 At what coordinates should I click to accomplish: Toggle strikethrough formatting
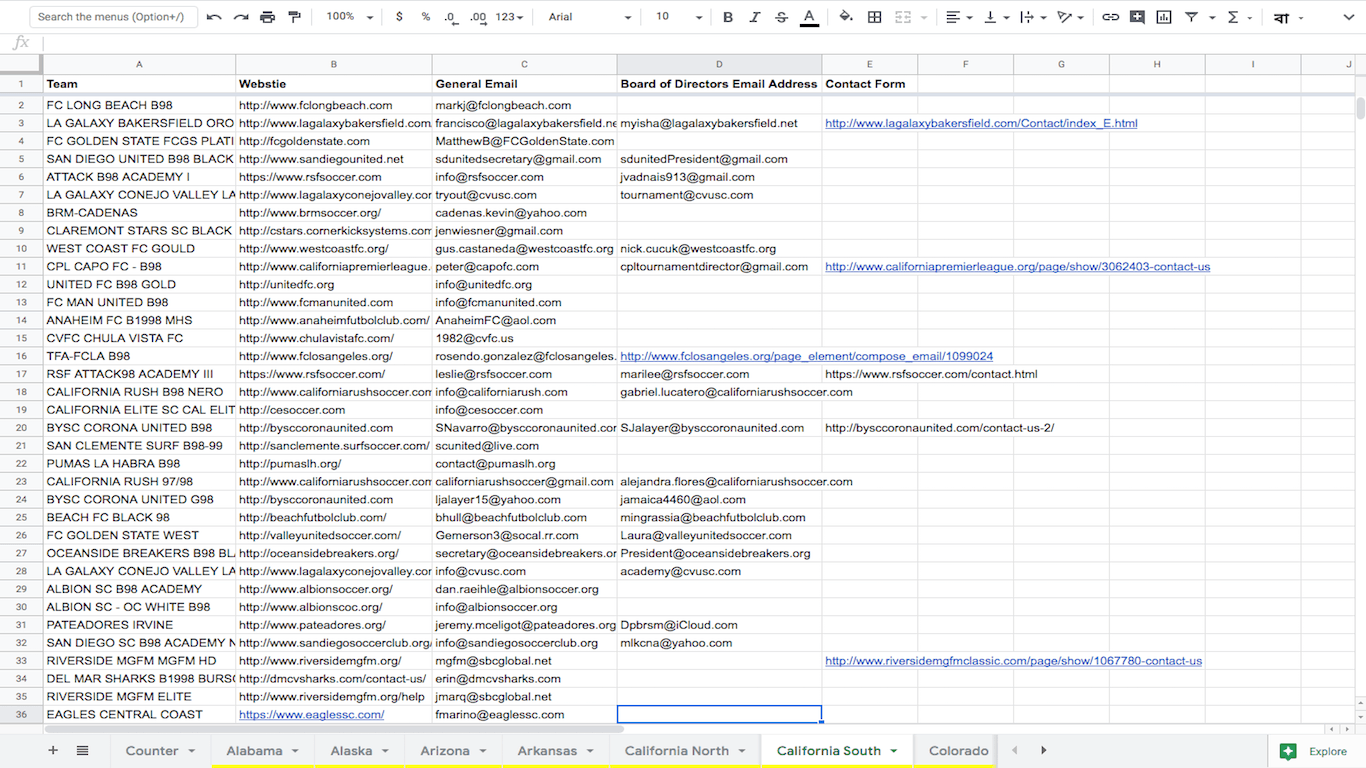point(782,17)
